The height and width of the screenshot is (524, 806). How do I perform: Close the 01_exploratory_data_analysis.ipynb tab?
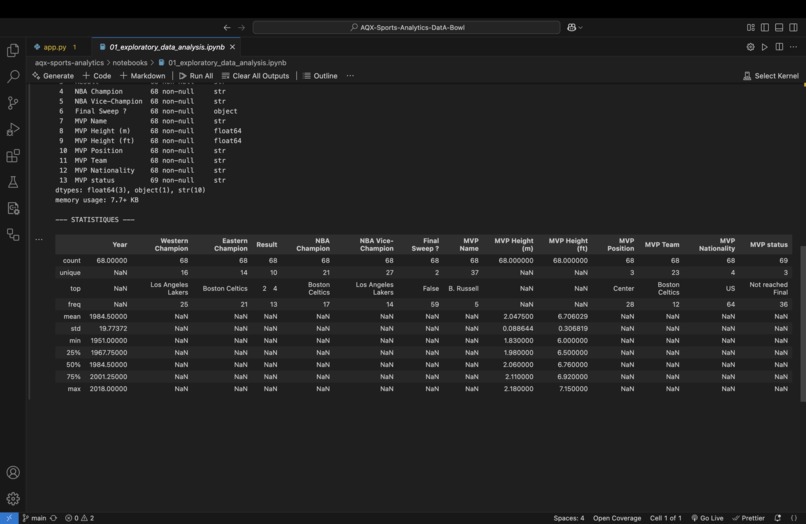click(232, 47)
